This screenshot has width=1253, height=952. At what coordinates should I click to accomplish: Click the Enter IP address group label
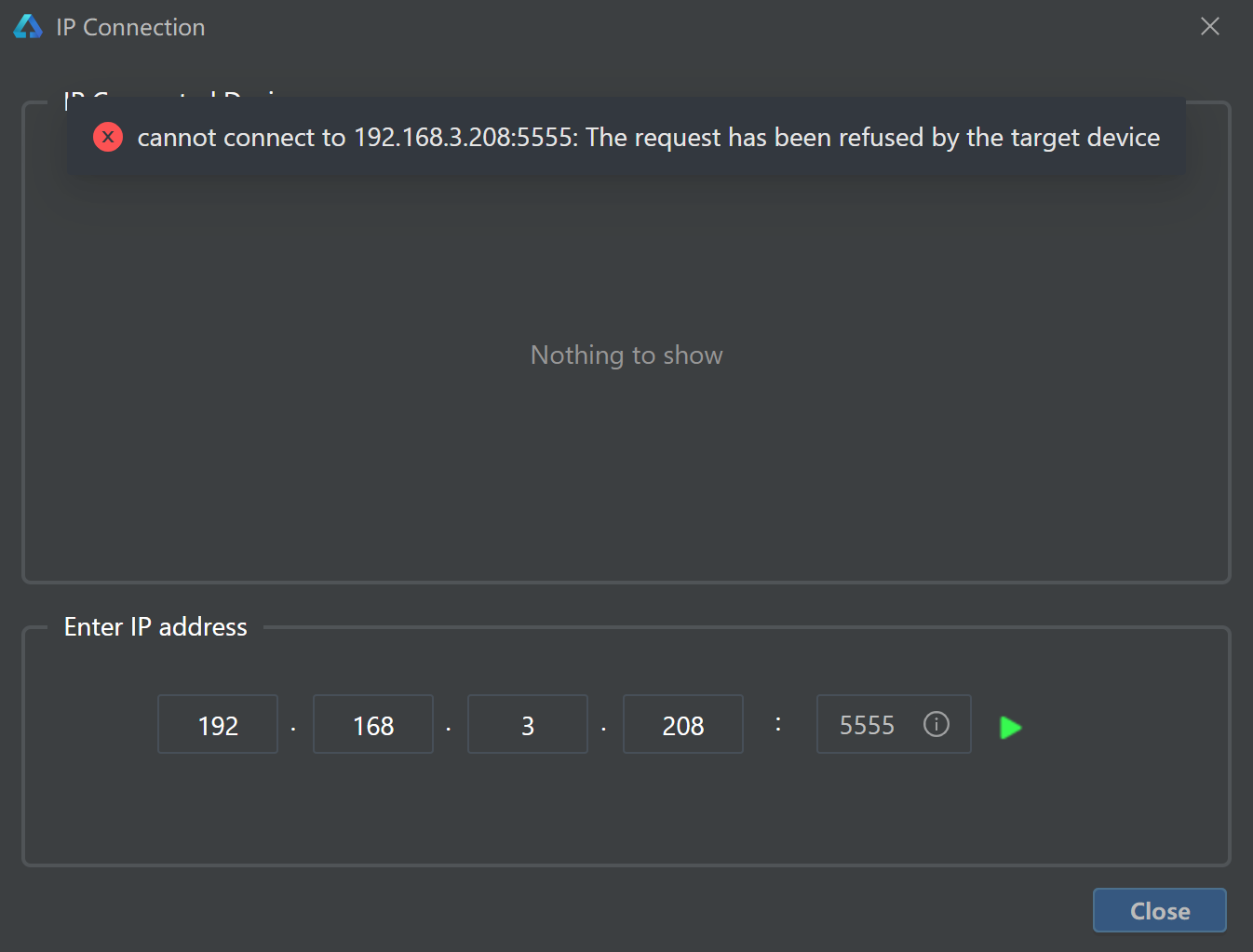point(155,627)
